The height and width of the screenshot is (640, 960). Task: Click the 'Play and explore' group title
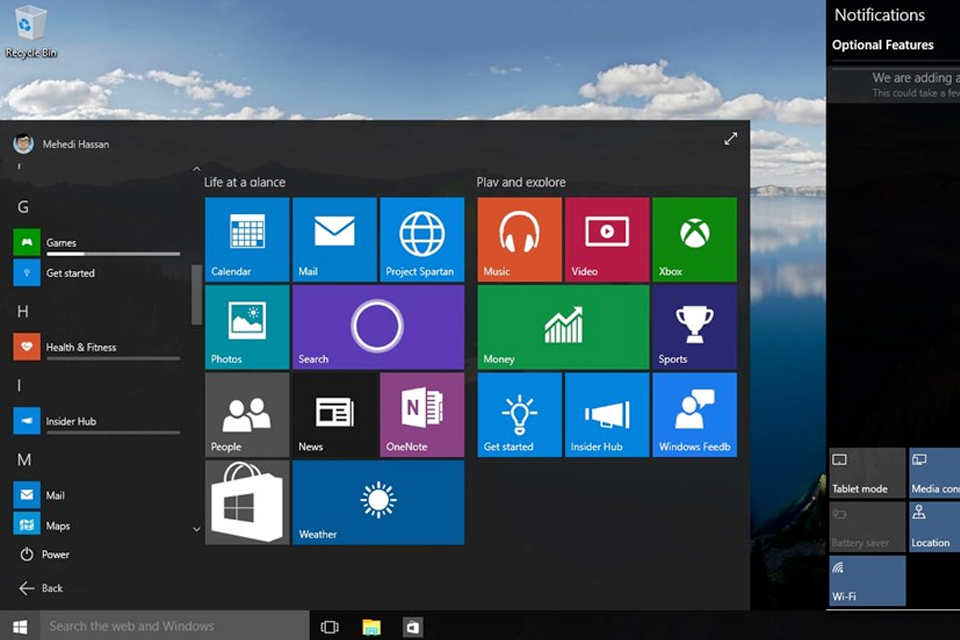[x=521, y=182]
